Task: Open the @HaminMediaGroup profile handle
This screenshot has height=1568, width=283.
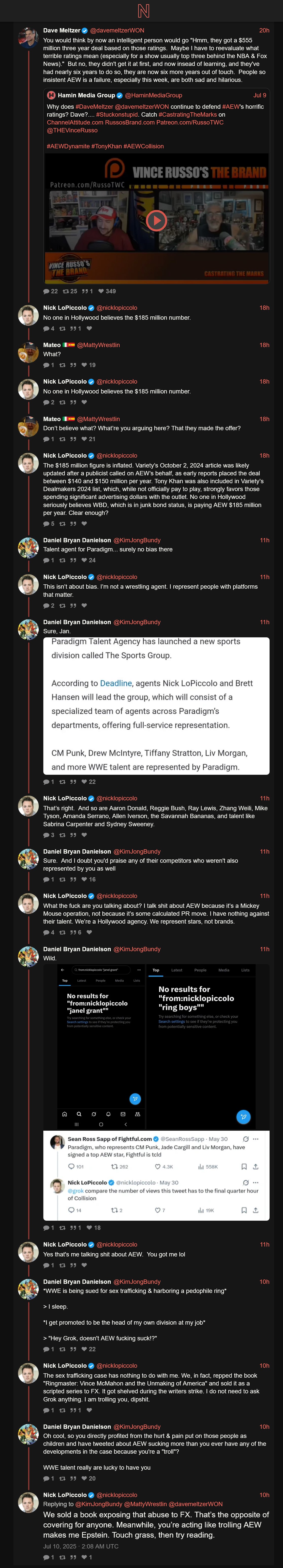Action: pyautogui.click(x=153, y=96)
